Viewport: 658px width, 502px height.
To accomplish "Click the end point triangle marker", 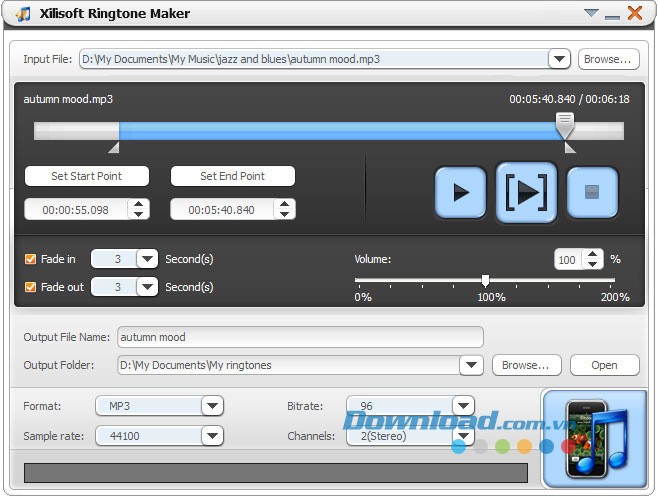I will (570, 147).
